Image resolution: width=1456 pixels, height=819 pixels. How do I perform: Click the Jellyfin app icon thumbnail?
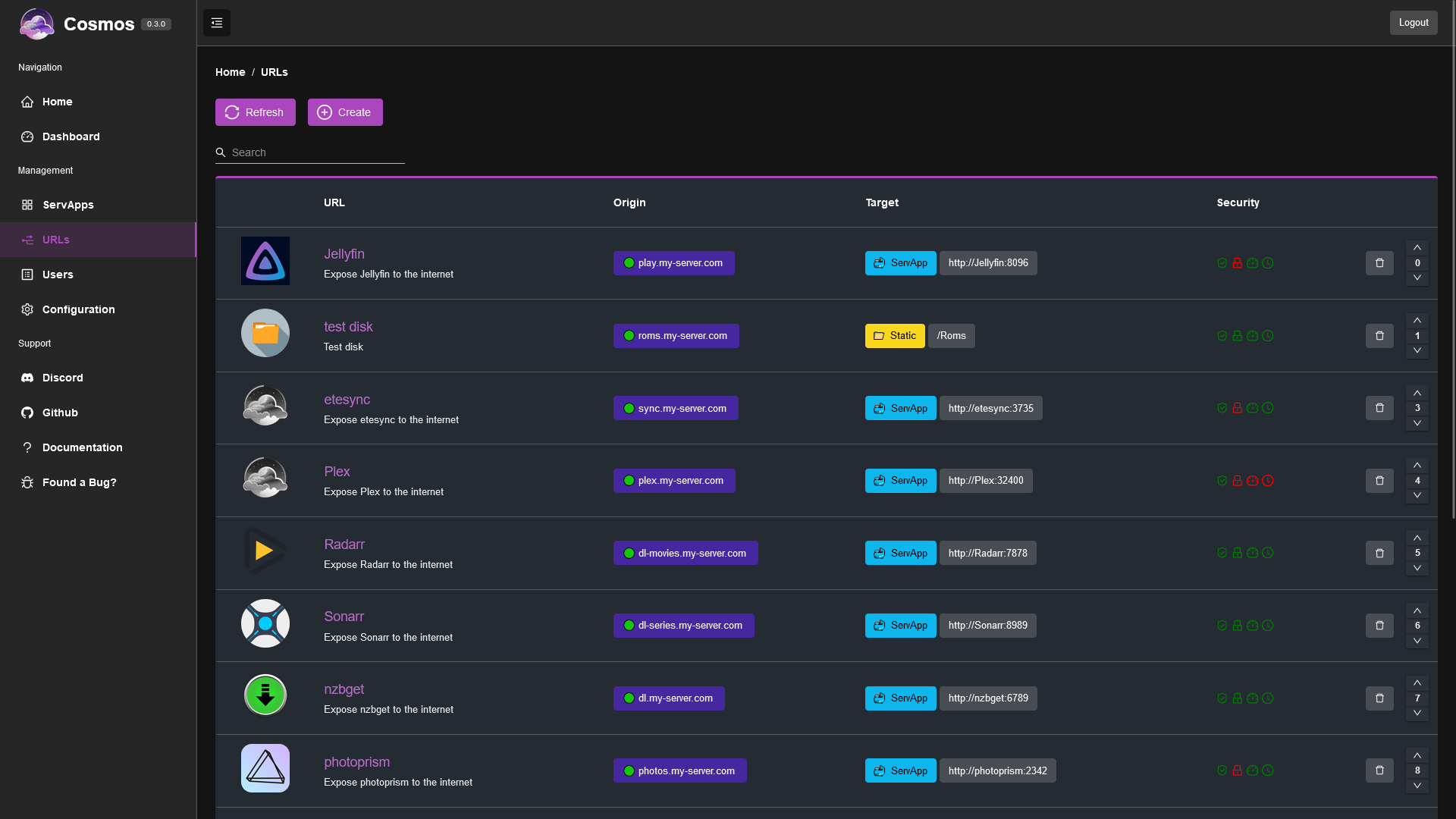pyautogui.click(x=265, y=261)
